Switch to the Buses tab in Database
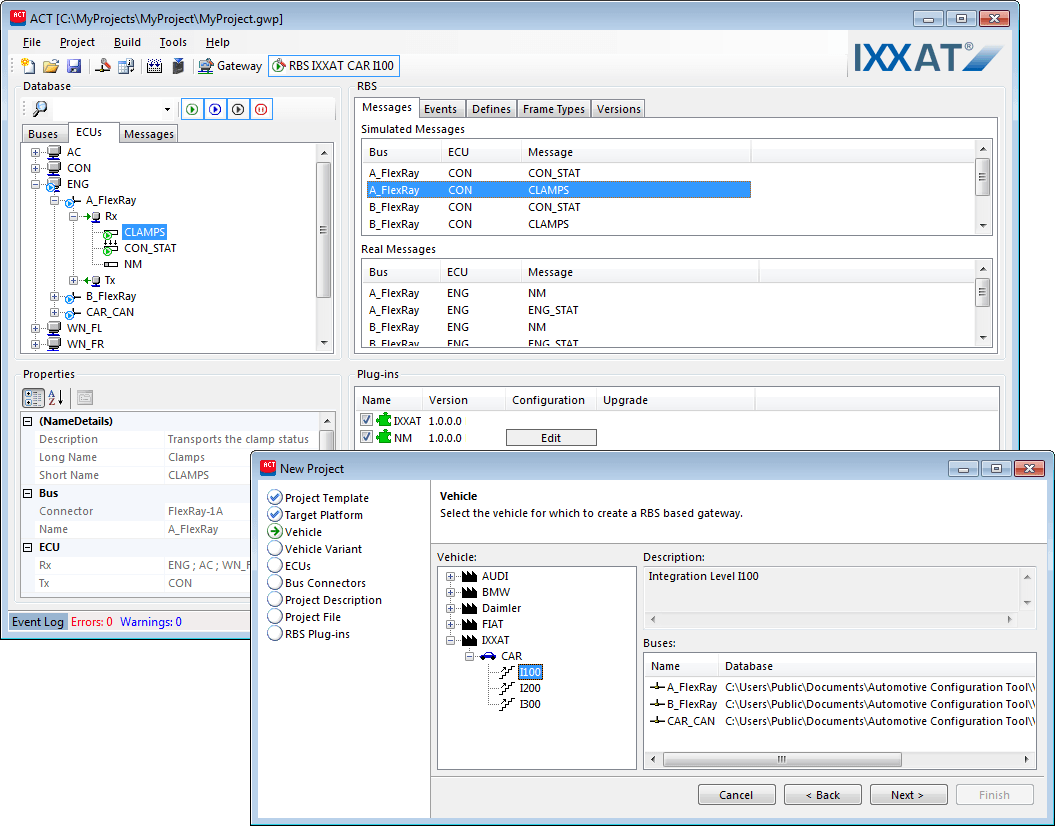The width and height of the screenshot is (1055, 826). [43, 134]
